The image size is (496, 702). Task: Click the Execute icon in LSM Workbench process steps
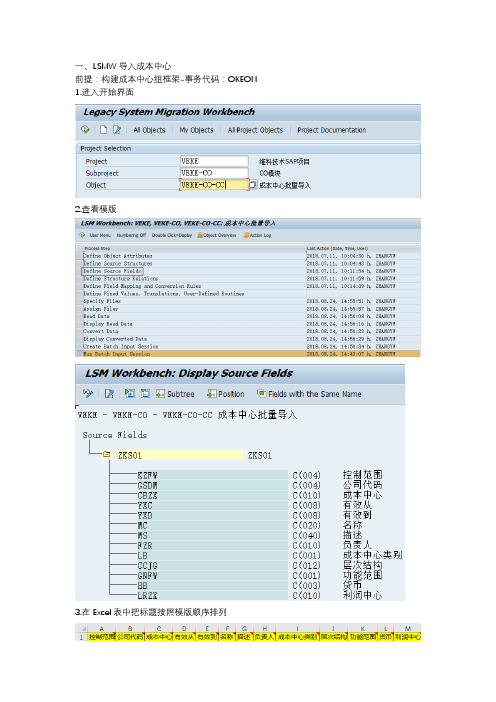tap(82, 235)
